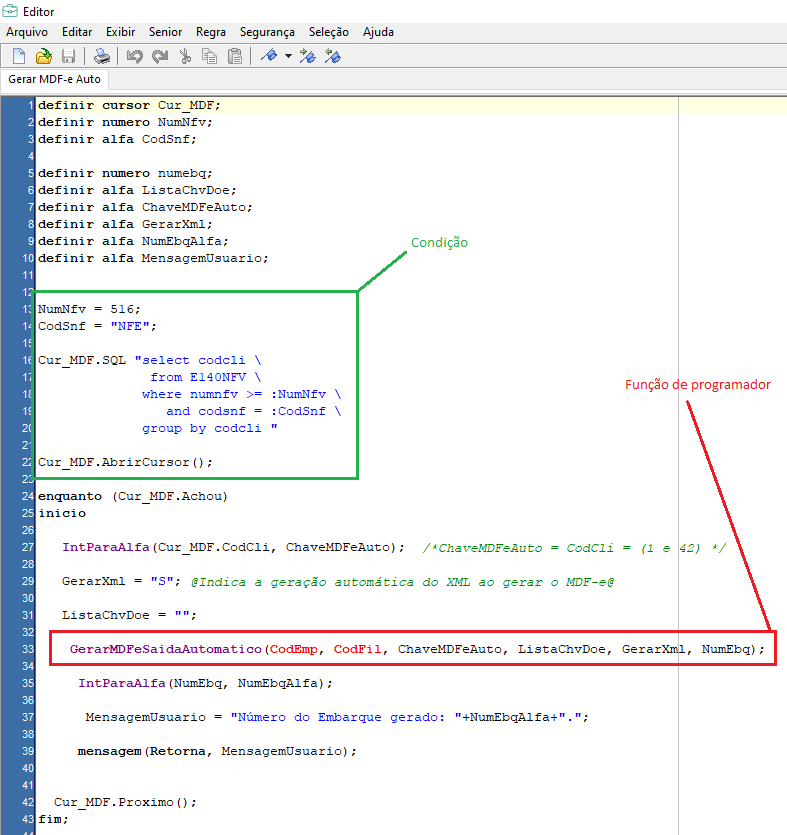Click the New file icon
Viewport: 787px width, 835px height.
coord(19,56)
